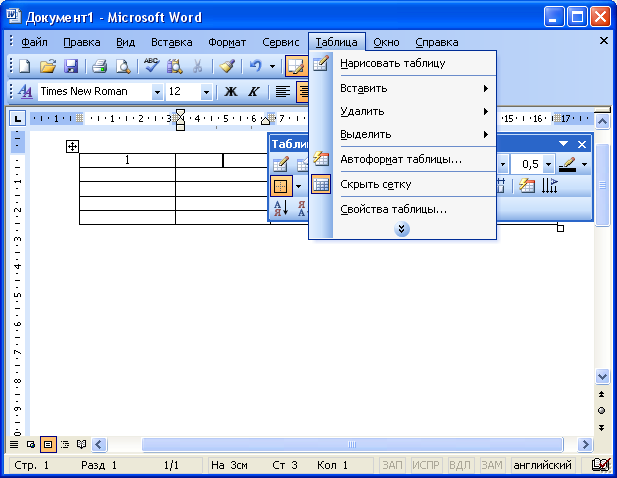
Task: Toggle ЗАМ overtype mode in status bar
Action: (492, 465)
